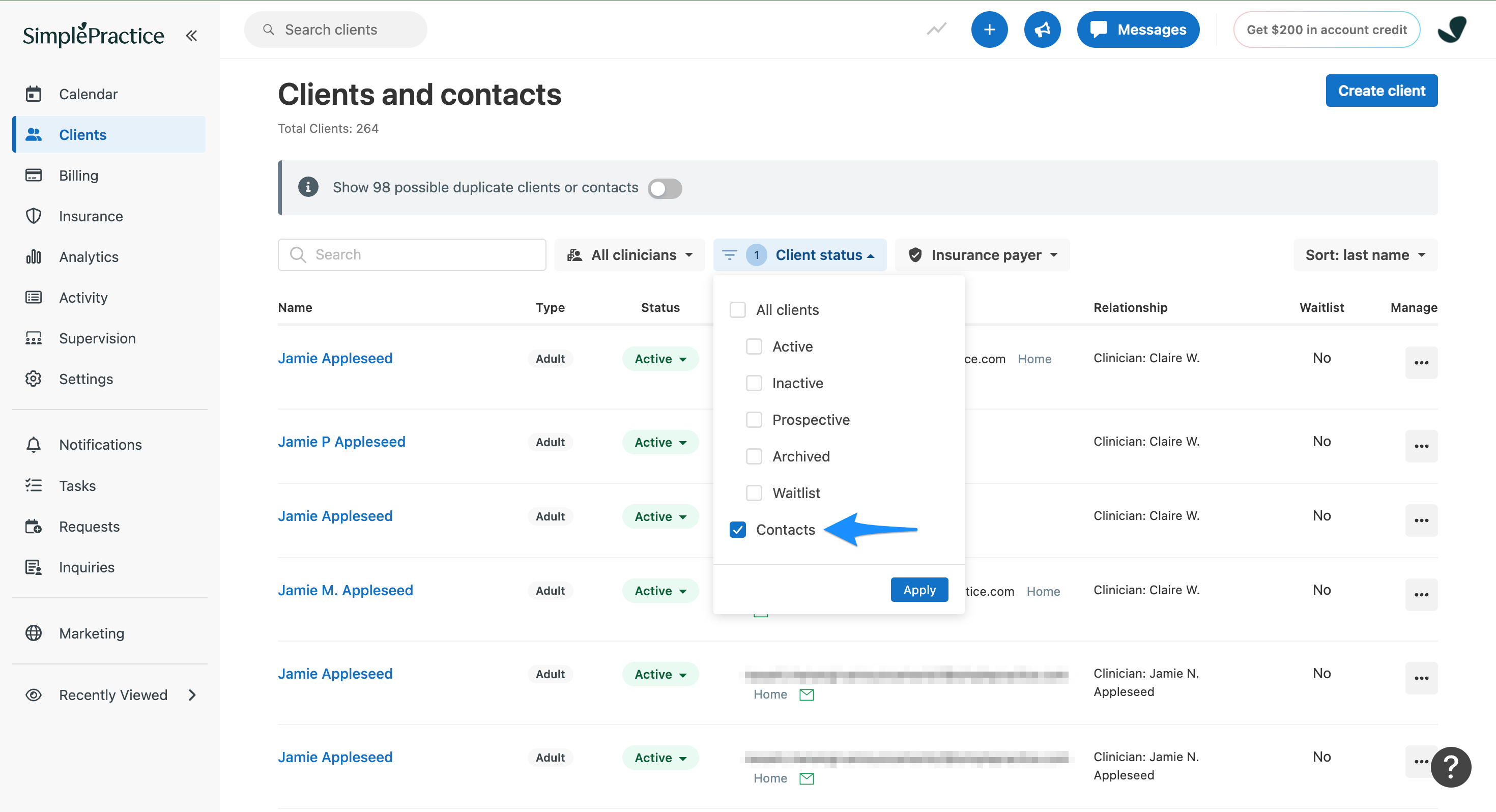The image size is (1496, 812).
Task: Click the analytics trend line icon in header
Action: pyautogui.click(x=936, y=29)
